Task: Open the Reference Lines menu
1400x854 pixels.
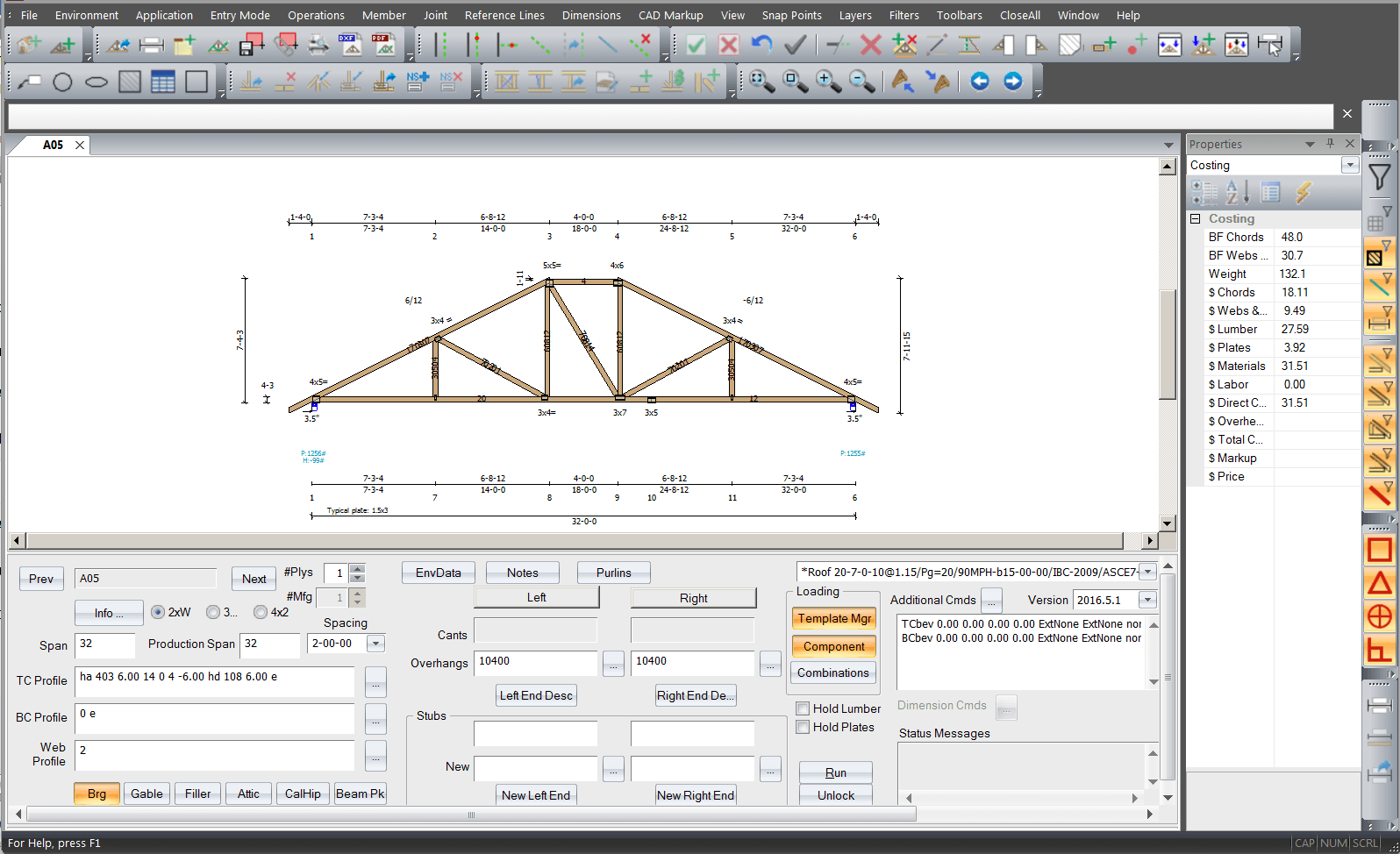Action: (x=504, y=15)
